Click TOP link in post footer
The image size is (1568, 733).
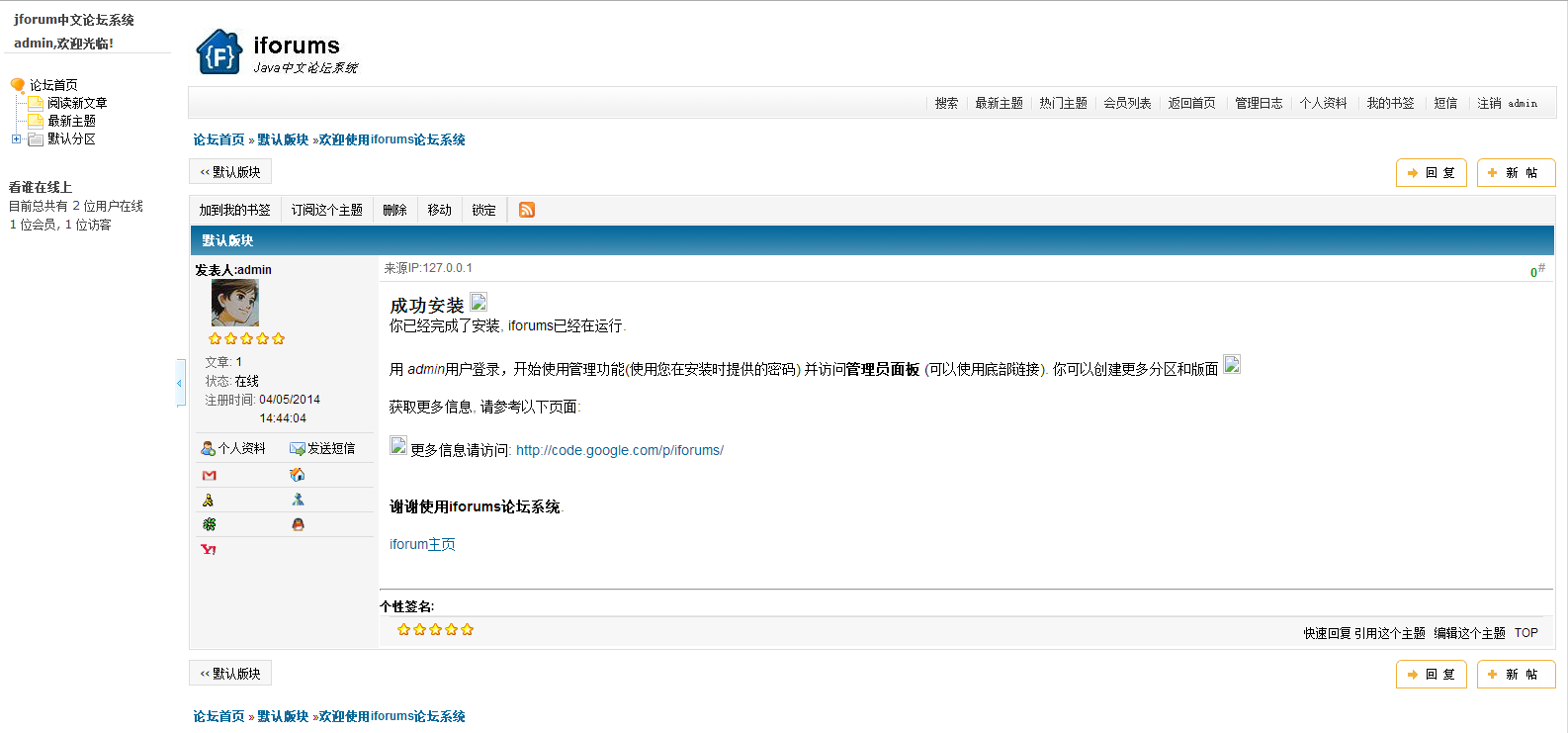(x=1525, y=633)
